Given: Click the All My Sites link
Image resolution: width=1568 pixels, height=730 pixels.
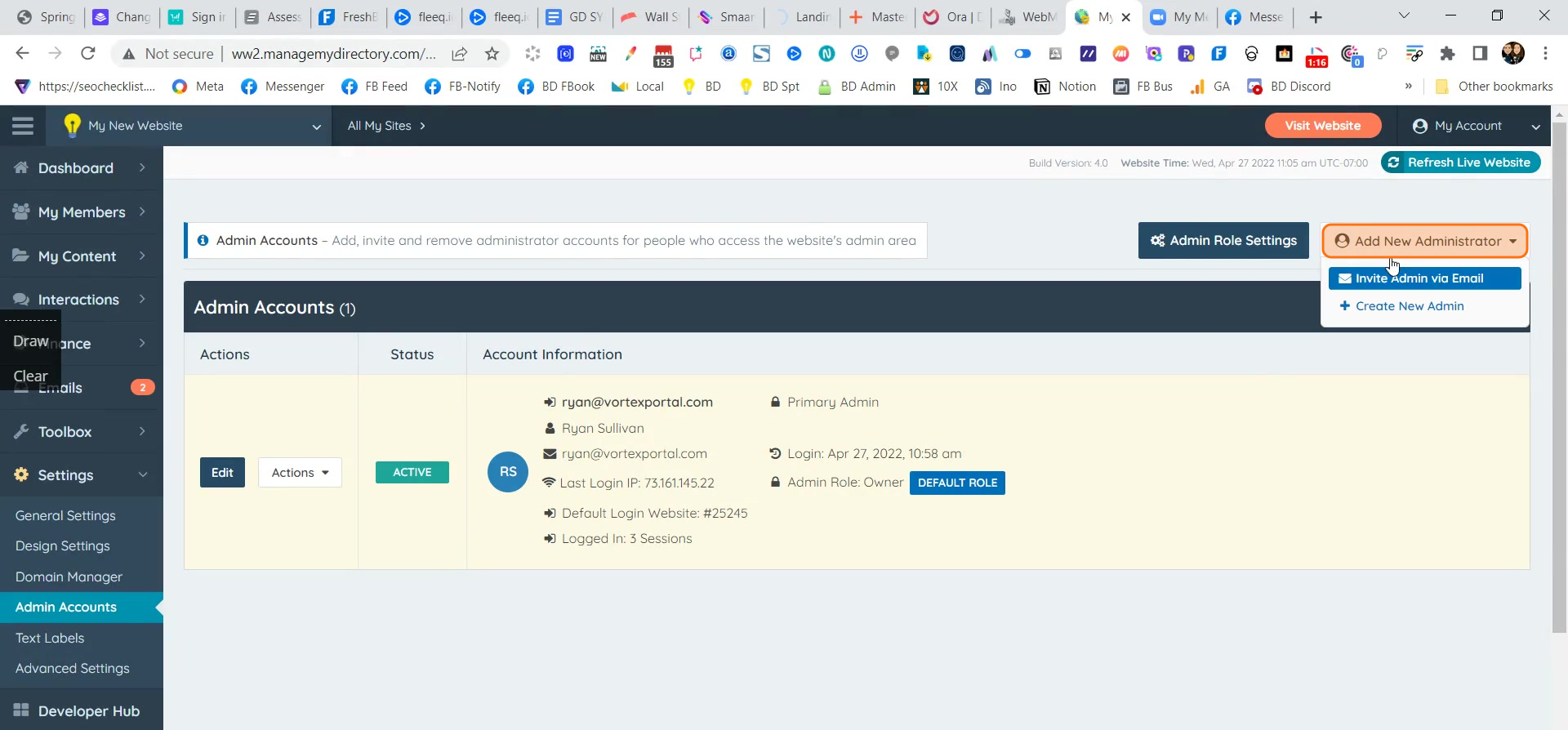Looking at the screenshot, I should coord(386,126).
